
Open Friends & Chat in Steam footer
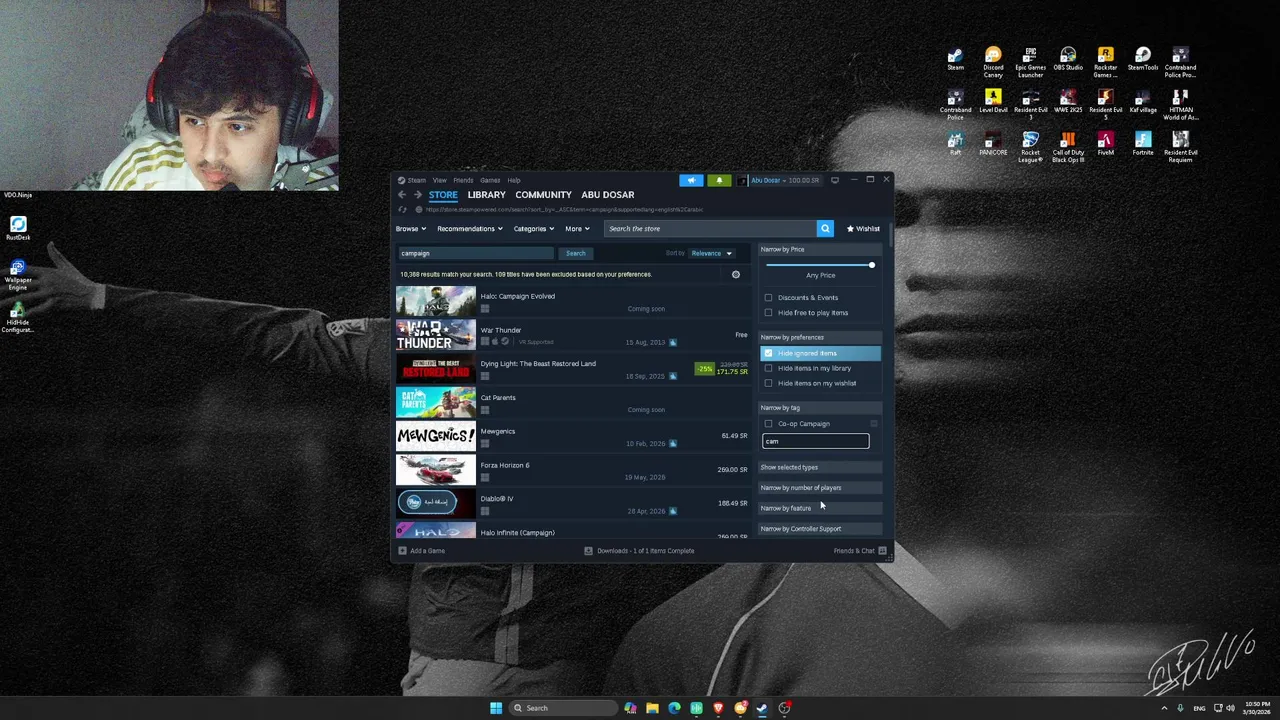(x=859, y=551)
